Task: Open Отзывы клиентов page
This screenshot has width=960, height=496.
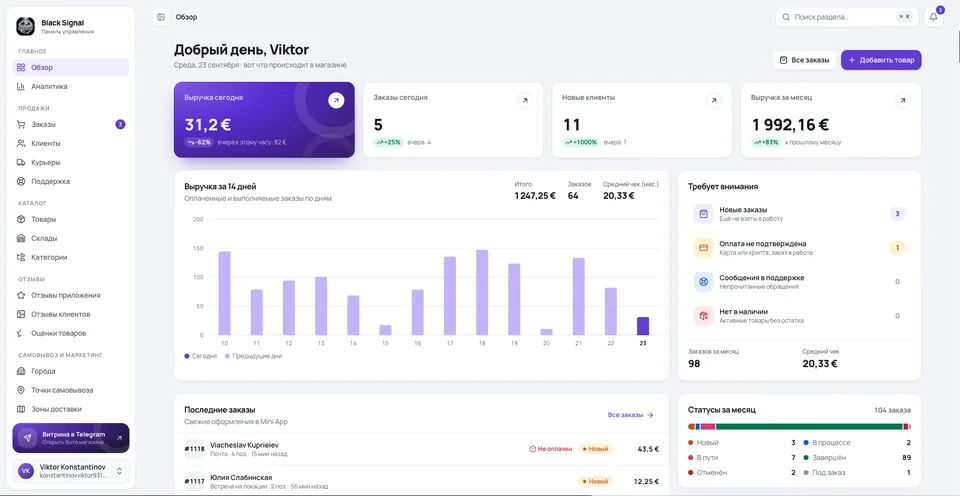Action: click(x=70, y=314)
